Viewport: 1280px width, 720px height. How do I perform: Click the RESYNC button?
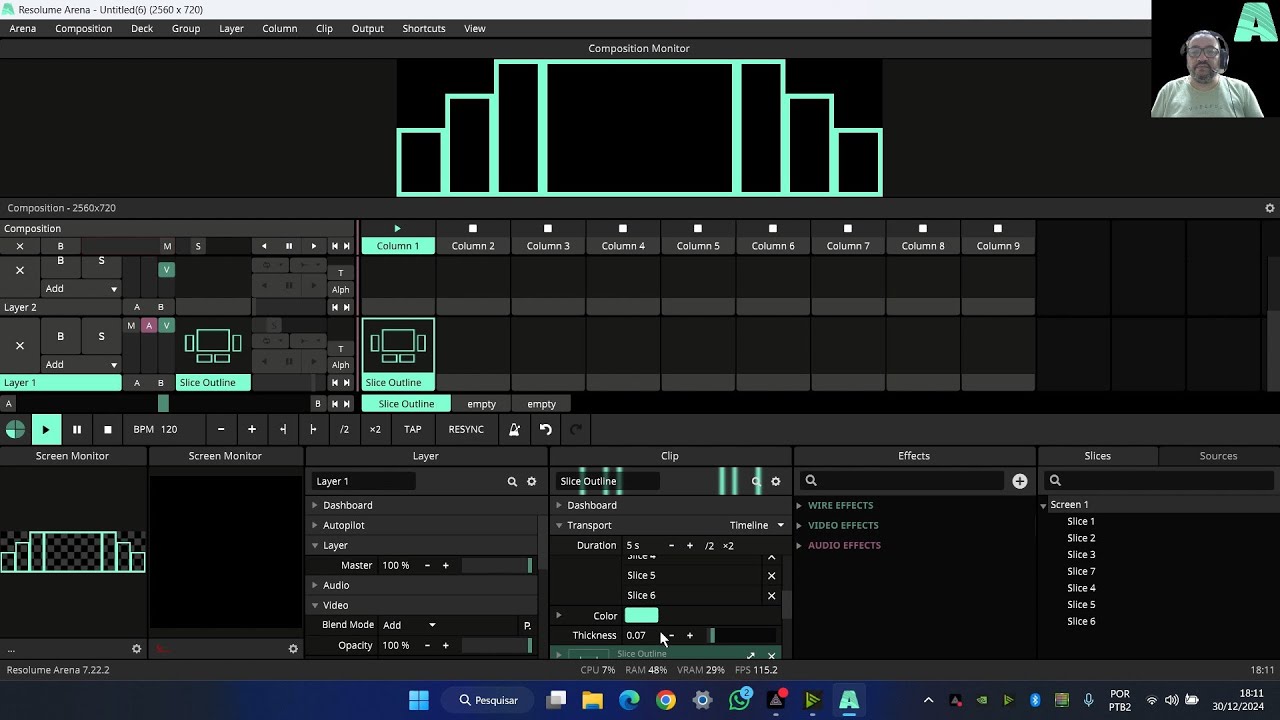(x=466, y=429)
